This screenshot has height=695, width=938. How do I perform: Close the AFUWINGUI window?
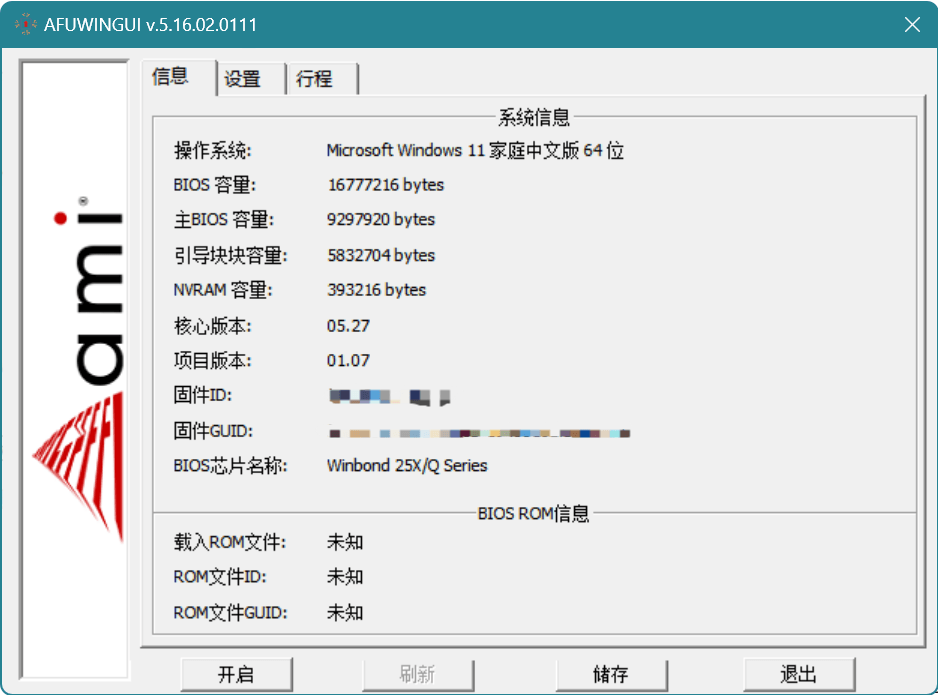tap(911, 24)
